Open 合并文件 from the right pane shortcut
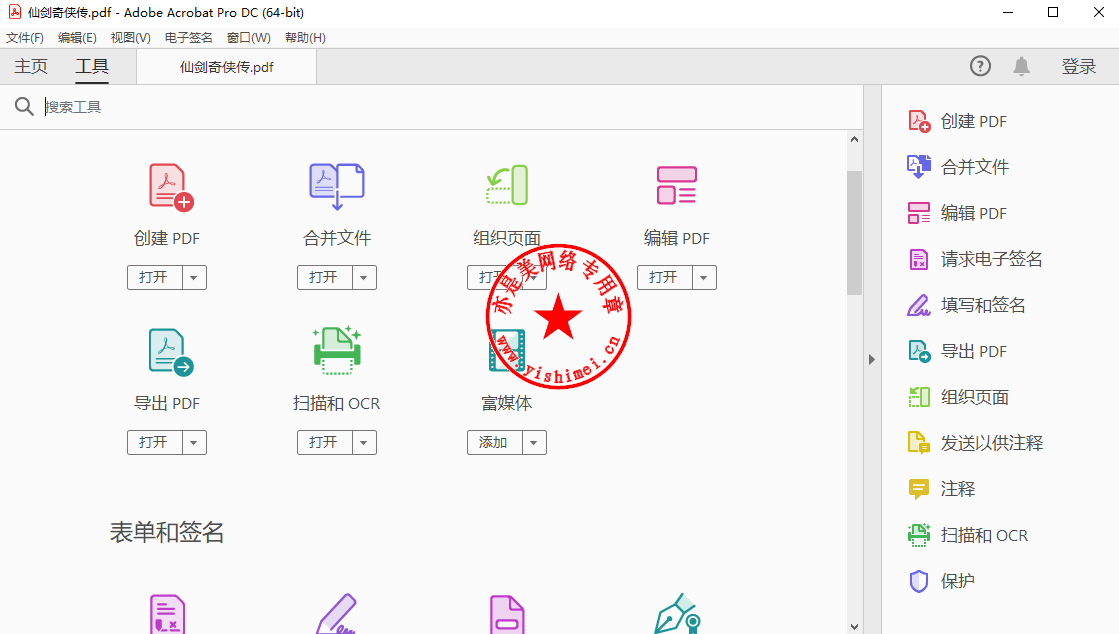The width and height of the screenshot is (1119, 634). [958, 167]
